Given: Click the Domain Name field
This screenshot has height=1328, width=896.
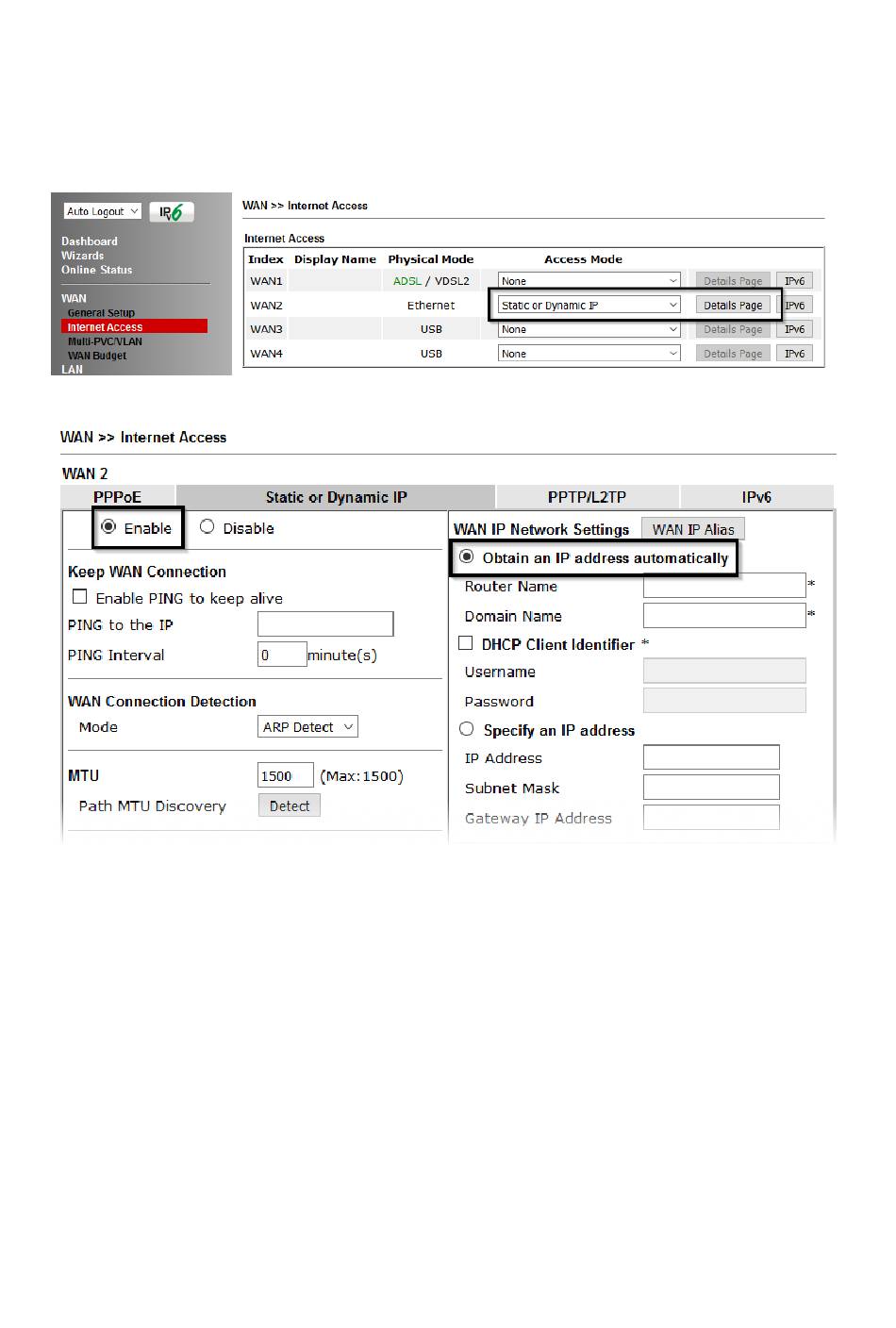Looking at the screenshot, I should tap(724, 616).
